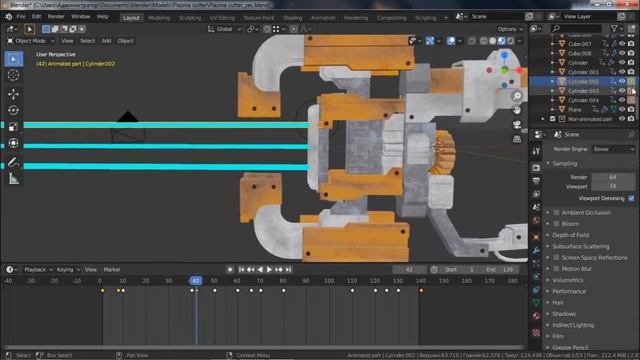Screen dimensions: 640x360
Task: Open the File menu
Action: tap(21, 17)
